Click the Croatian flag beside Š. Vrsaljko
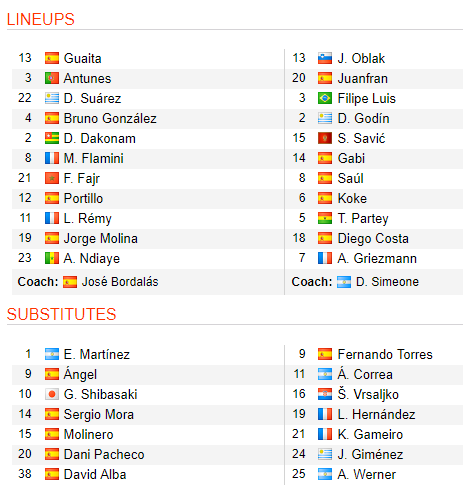Image resolution: width=463 pixels, height=489 pixels. pyautogui.click(x=325, y=394)
